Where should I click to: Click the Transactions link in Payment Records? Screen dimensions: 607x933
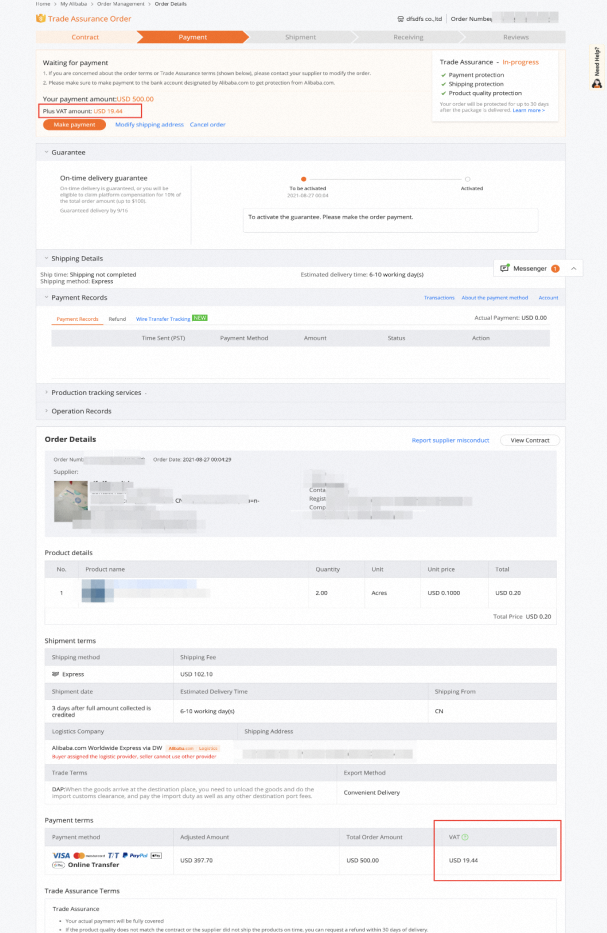tap(439, 298)
